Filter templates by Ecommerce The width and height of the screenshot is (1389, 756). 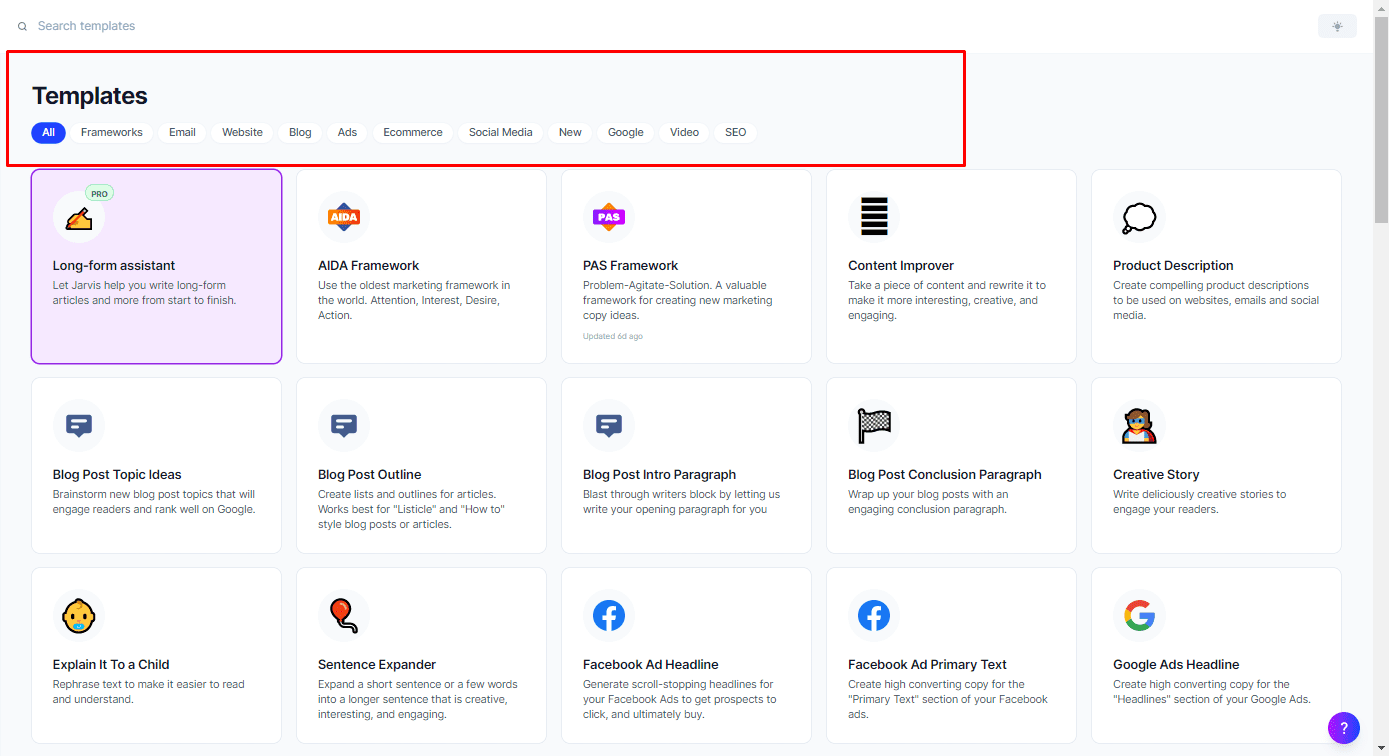413,132
